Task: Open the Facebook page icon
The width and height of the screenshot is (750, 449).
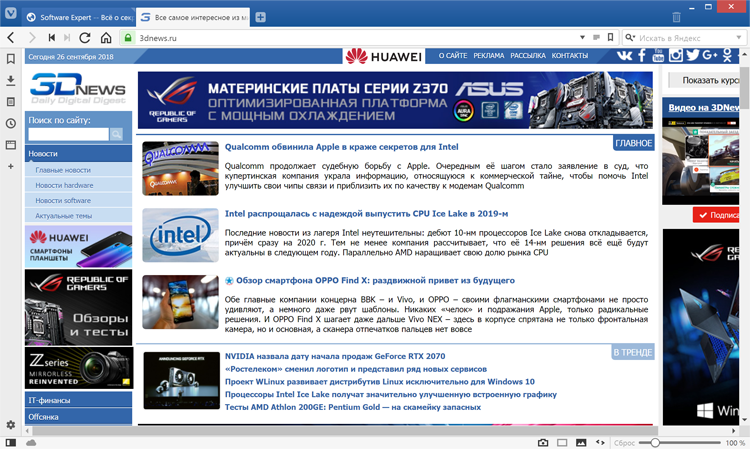Action: tap(642, 55)
